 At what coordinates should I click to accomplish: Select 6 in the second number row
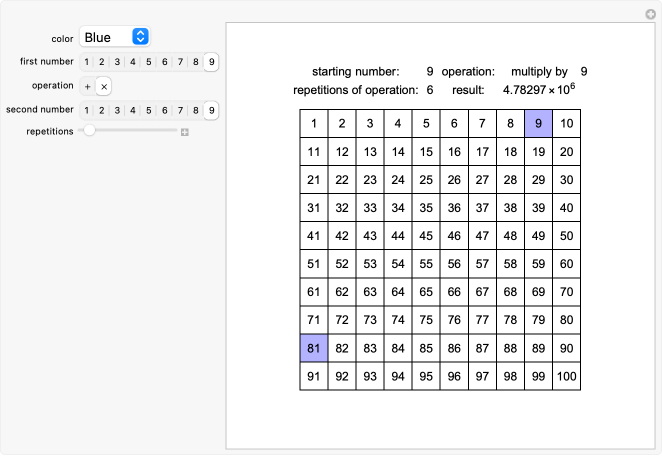point(165,111)
